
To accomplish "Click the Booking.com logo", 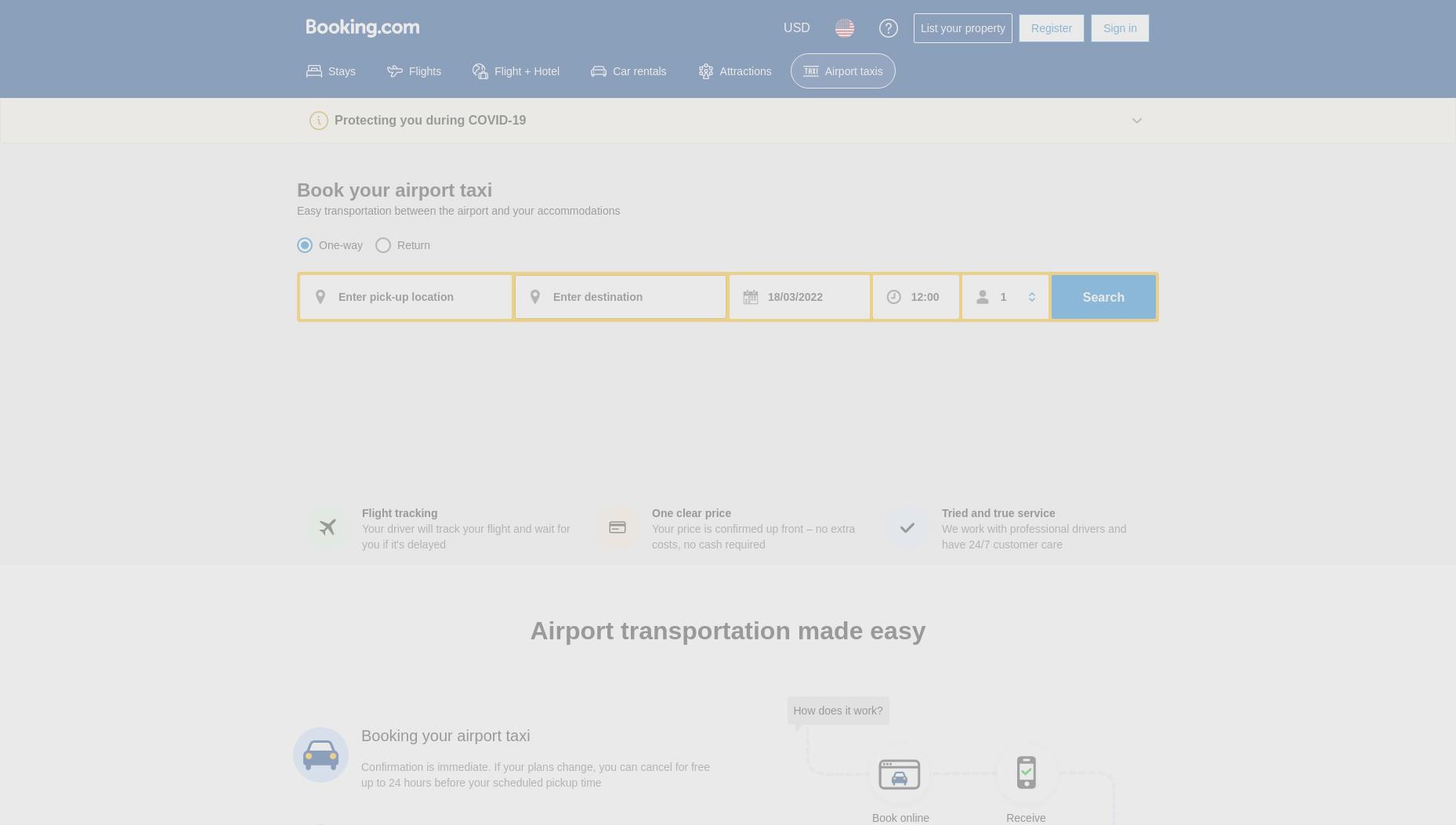I will tap(362, 28).
